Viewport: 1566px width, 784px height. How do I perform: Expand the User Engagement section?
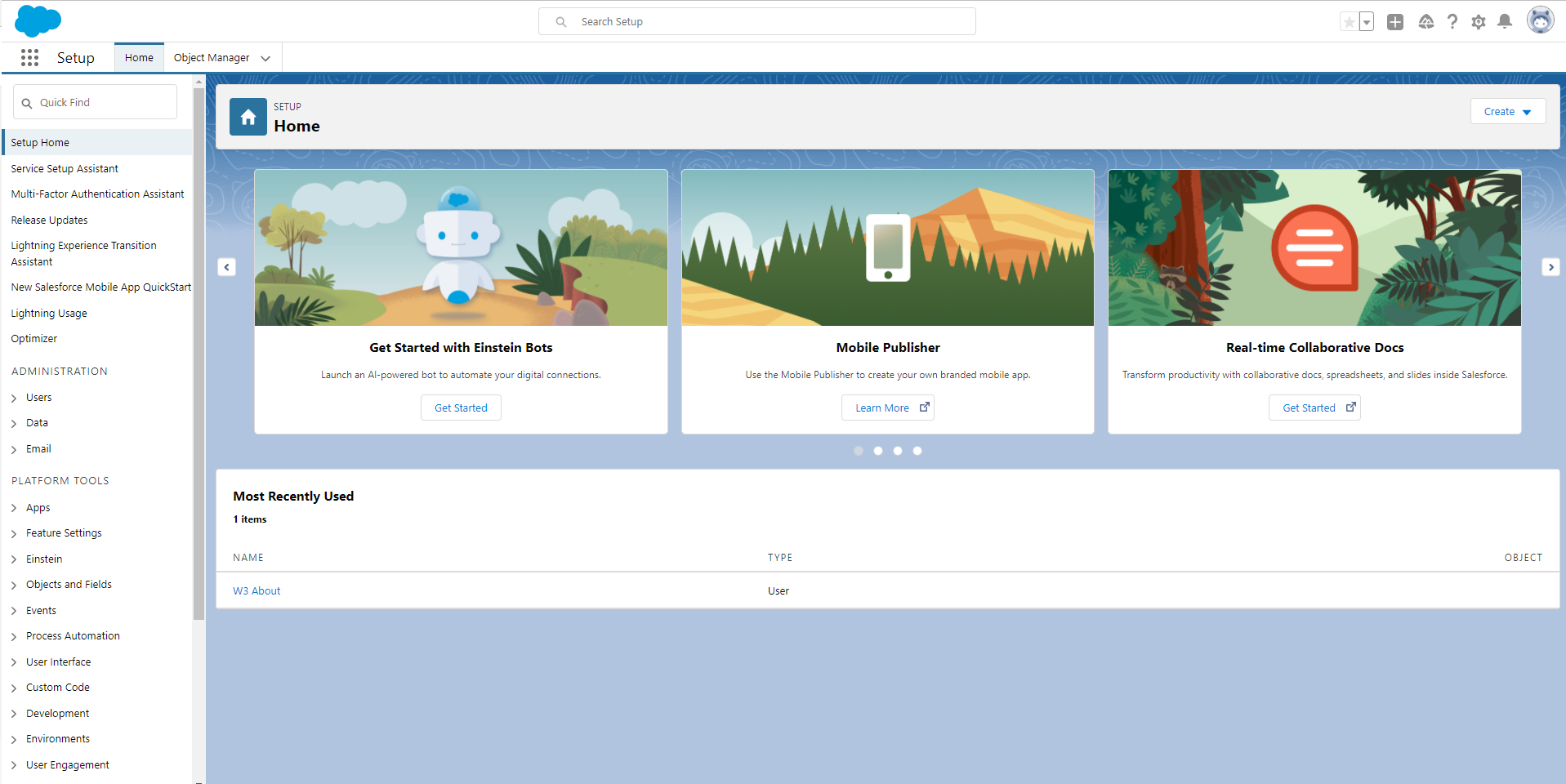tap(14, 765)
